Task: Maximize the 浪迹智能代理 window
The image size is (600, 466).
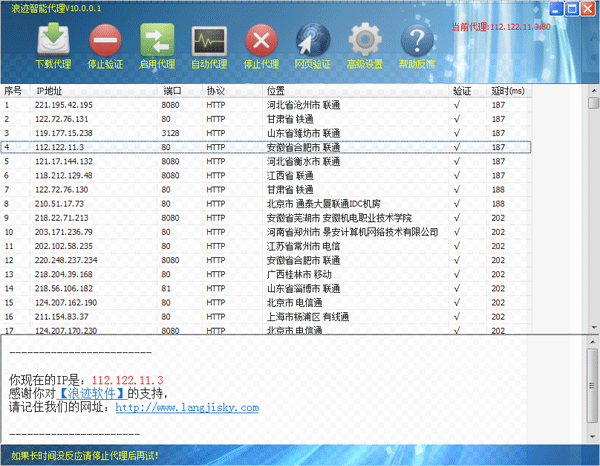Action: point(571,10)
